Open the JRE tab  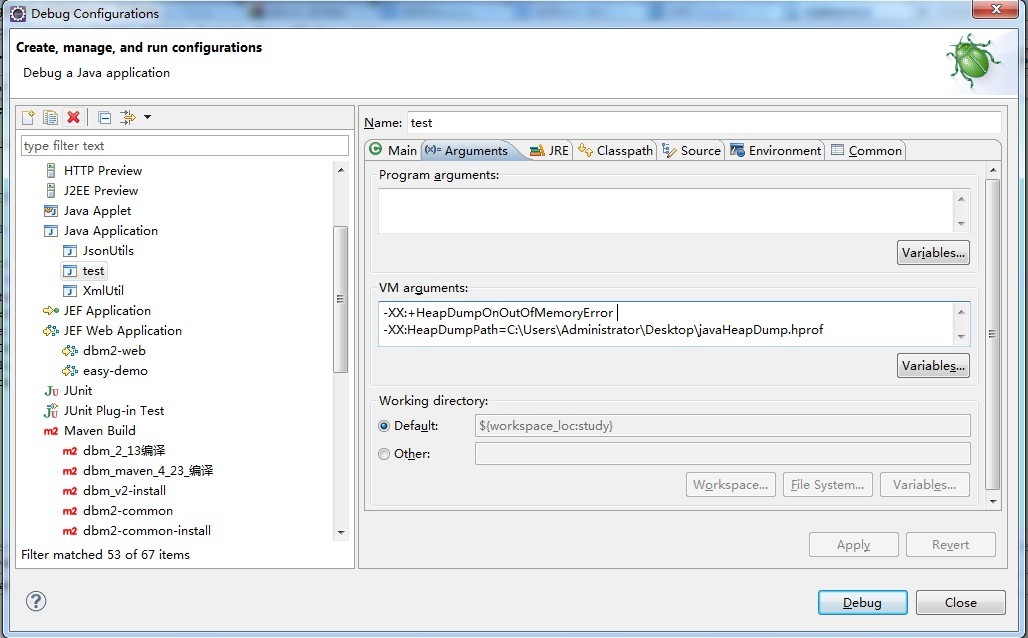point(549,150)
